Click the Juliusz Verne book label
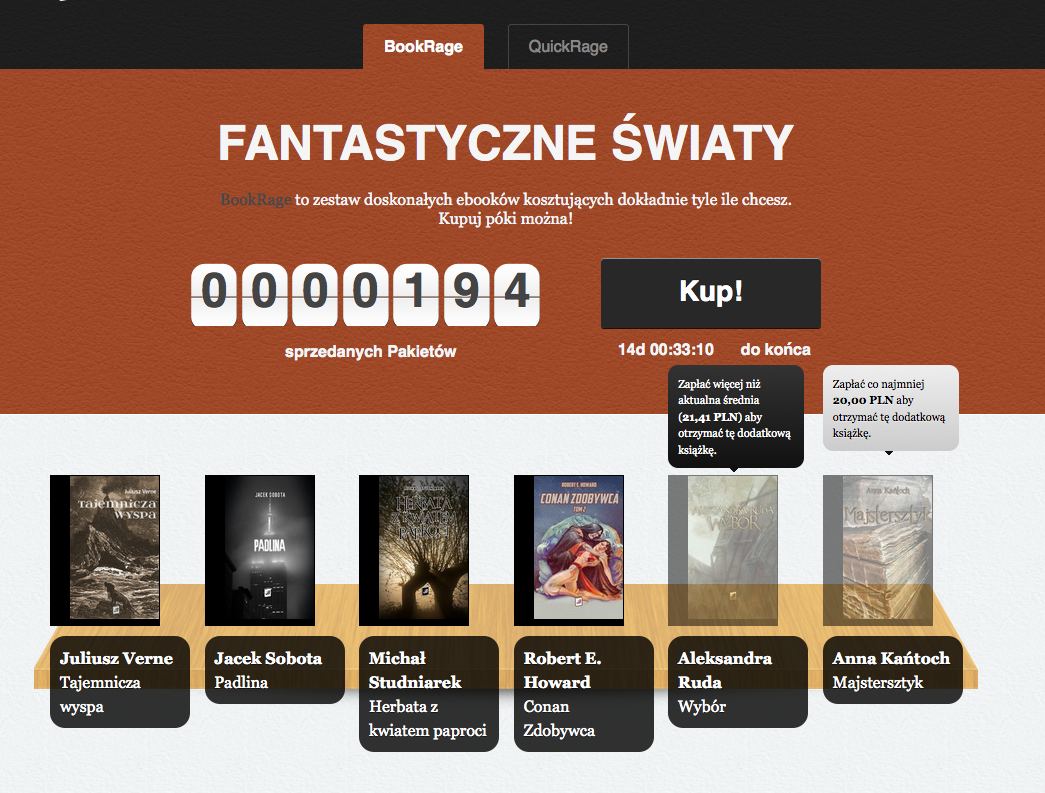Image resolution: width=1045 pixels, height=793 pixels. [120, 682]
